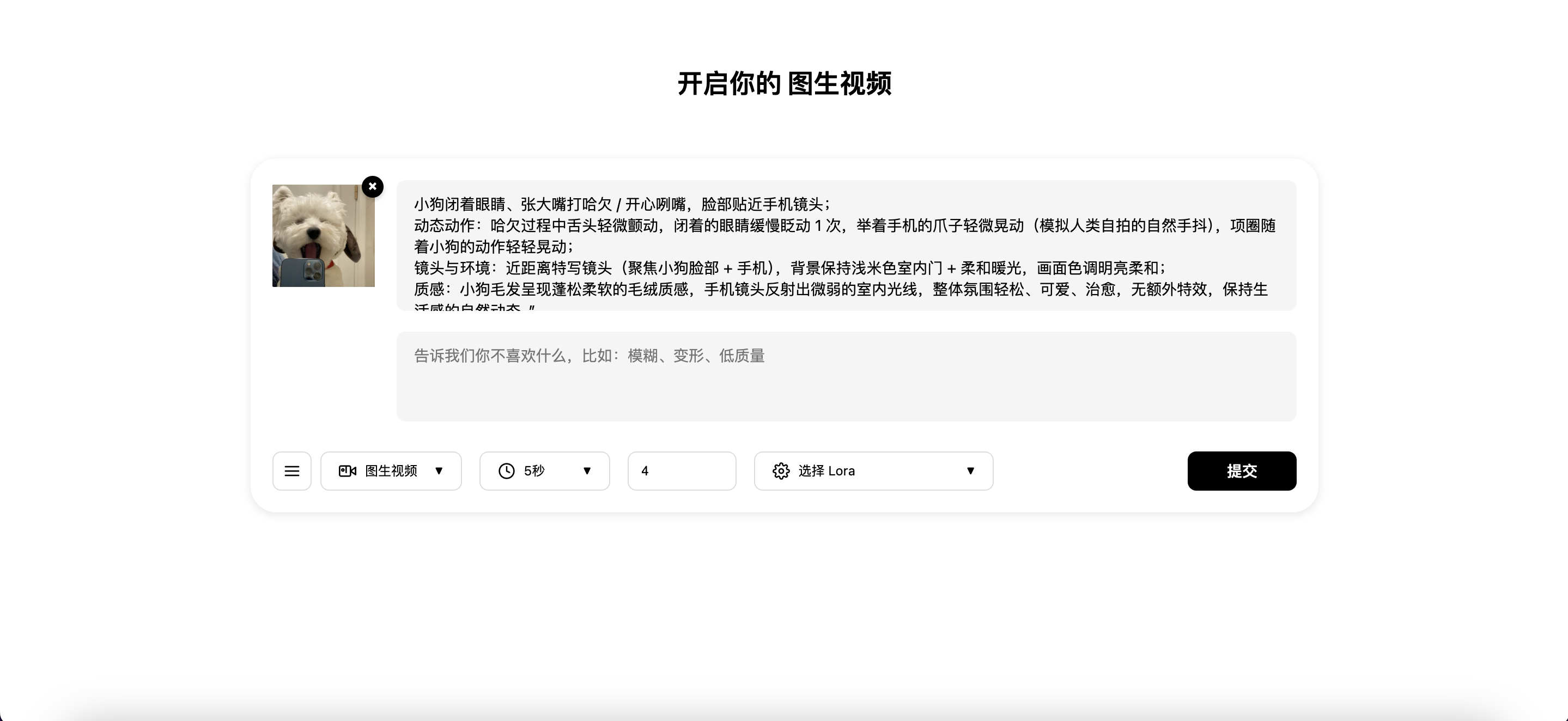Expand the 图生视频 mode dropdown arrow
Image resolution: width=1568 pixels, height=721 pixels.
(x=439, y=471)
